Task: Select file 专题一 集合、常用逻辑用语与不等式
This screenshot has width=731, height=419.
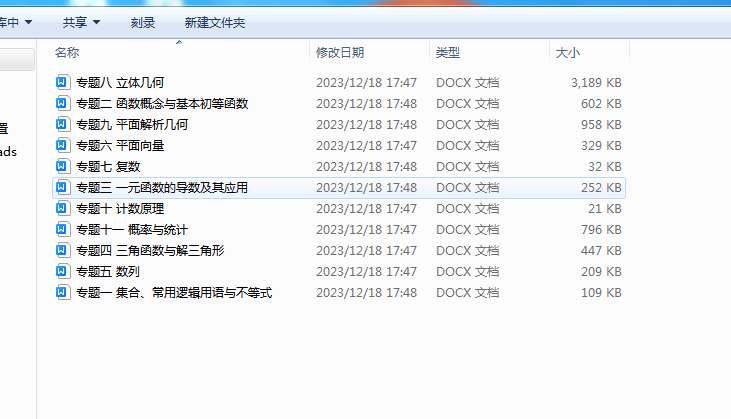Action: (339, 293)
